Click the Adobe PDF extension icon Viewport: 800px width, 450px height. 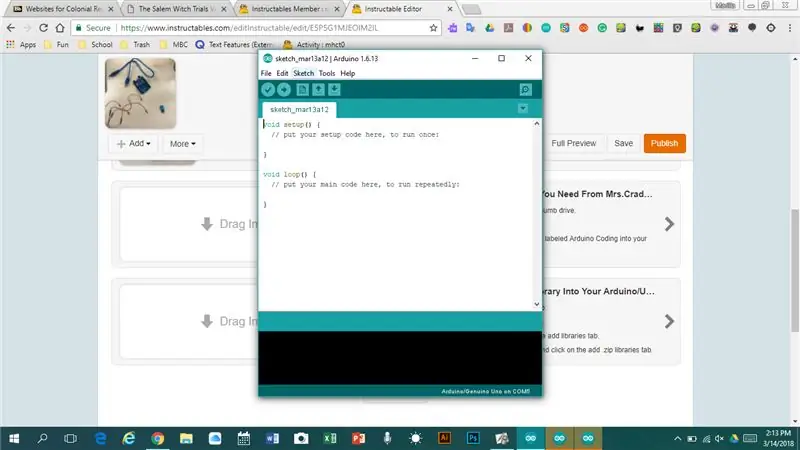pos(508,28)
